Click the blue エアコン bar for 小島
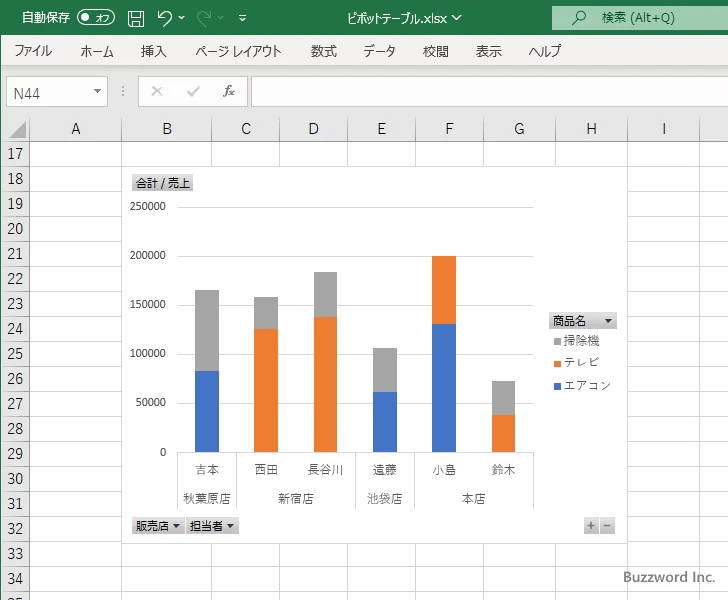 pos(444,388)
